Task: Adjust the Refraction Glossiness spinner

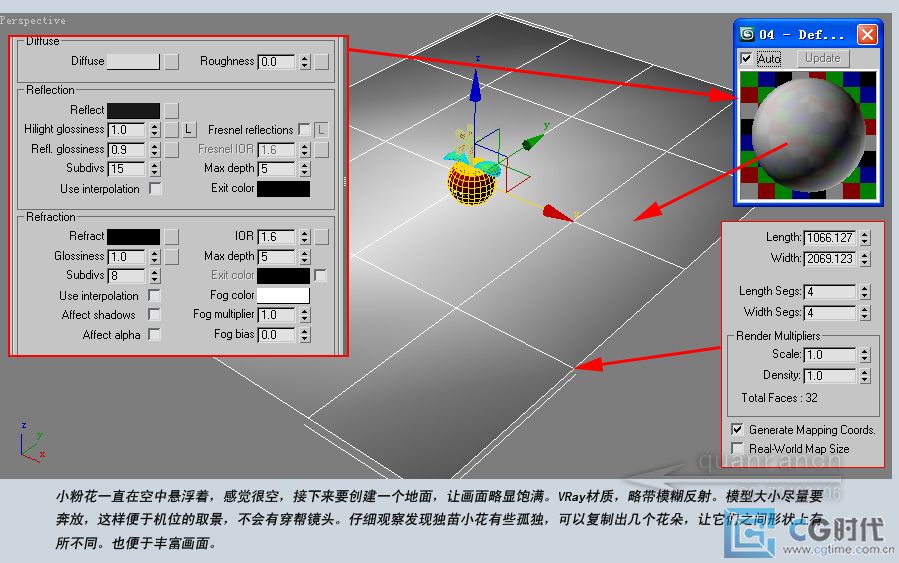Action: tap(155, 256)
